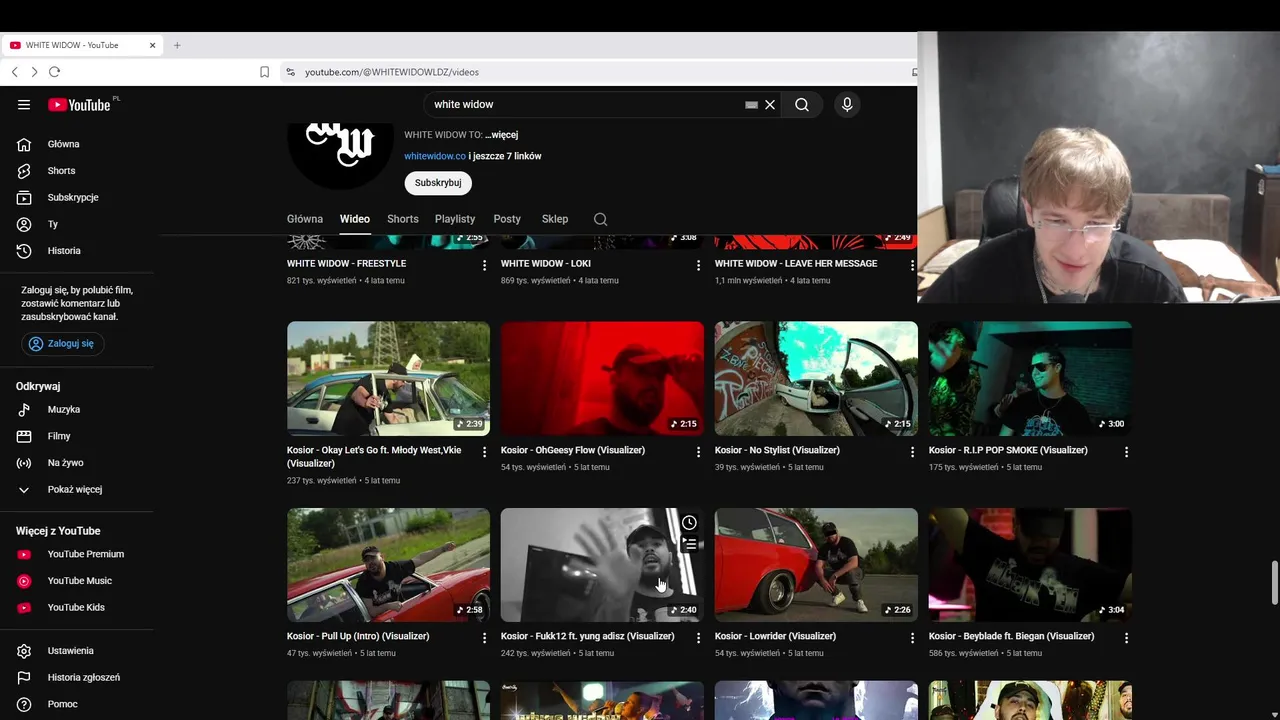Click the page vertical scrollbar thumb
Viewport: 1280px width, 720px height.
pyautogui.click(x=1274, y=583)
